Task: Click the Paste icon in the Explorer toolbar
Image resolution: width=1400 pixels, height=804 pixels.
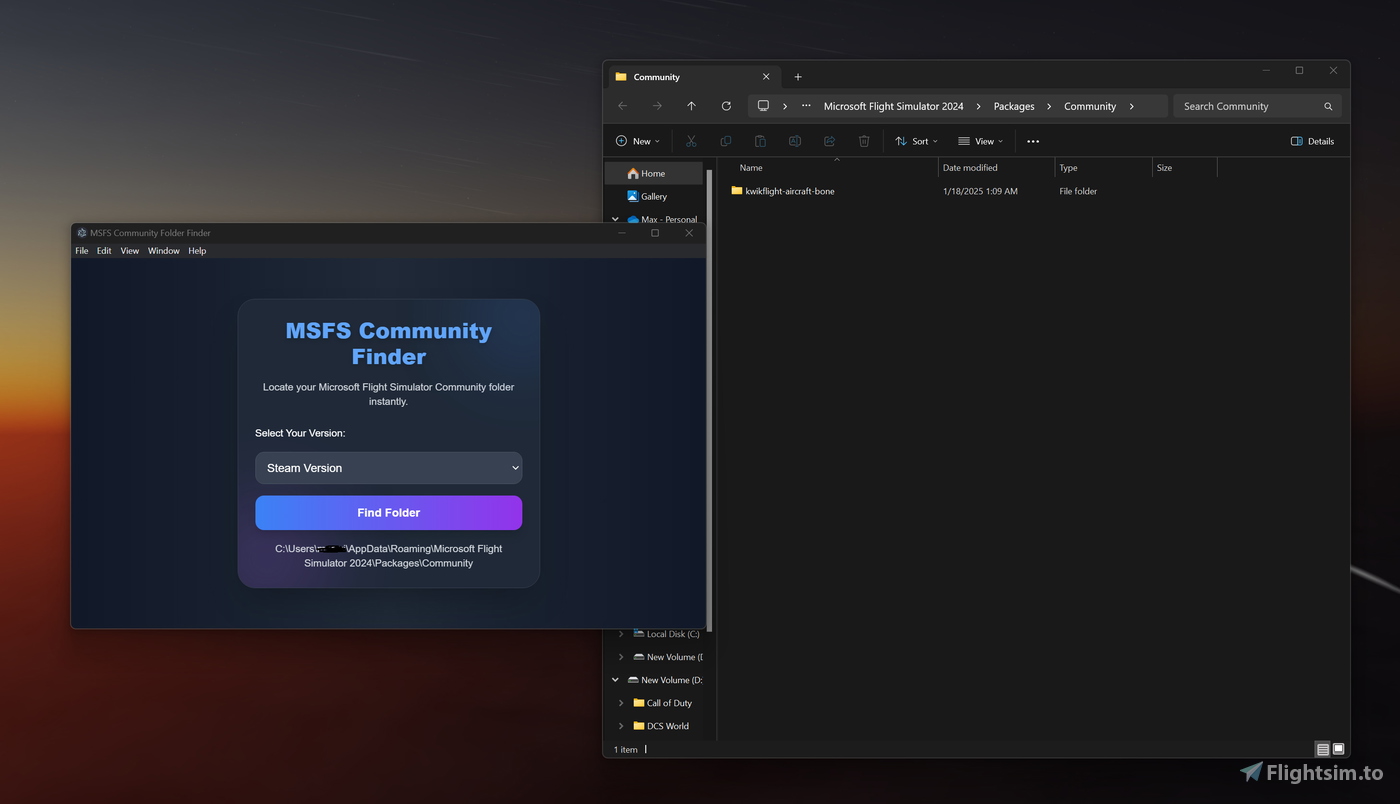Action: click(x=760, y=140)
